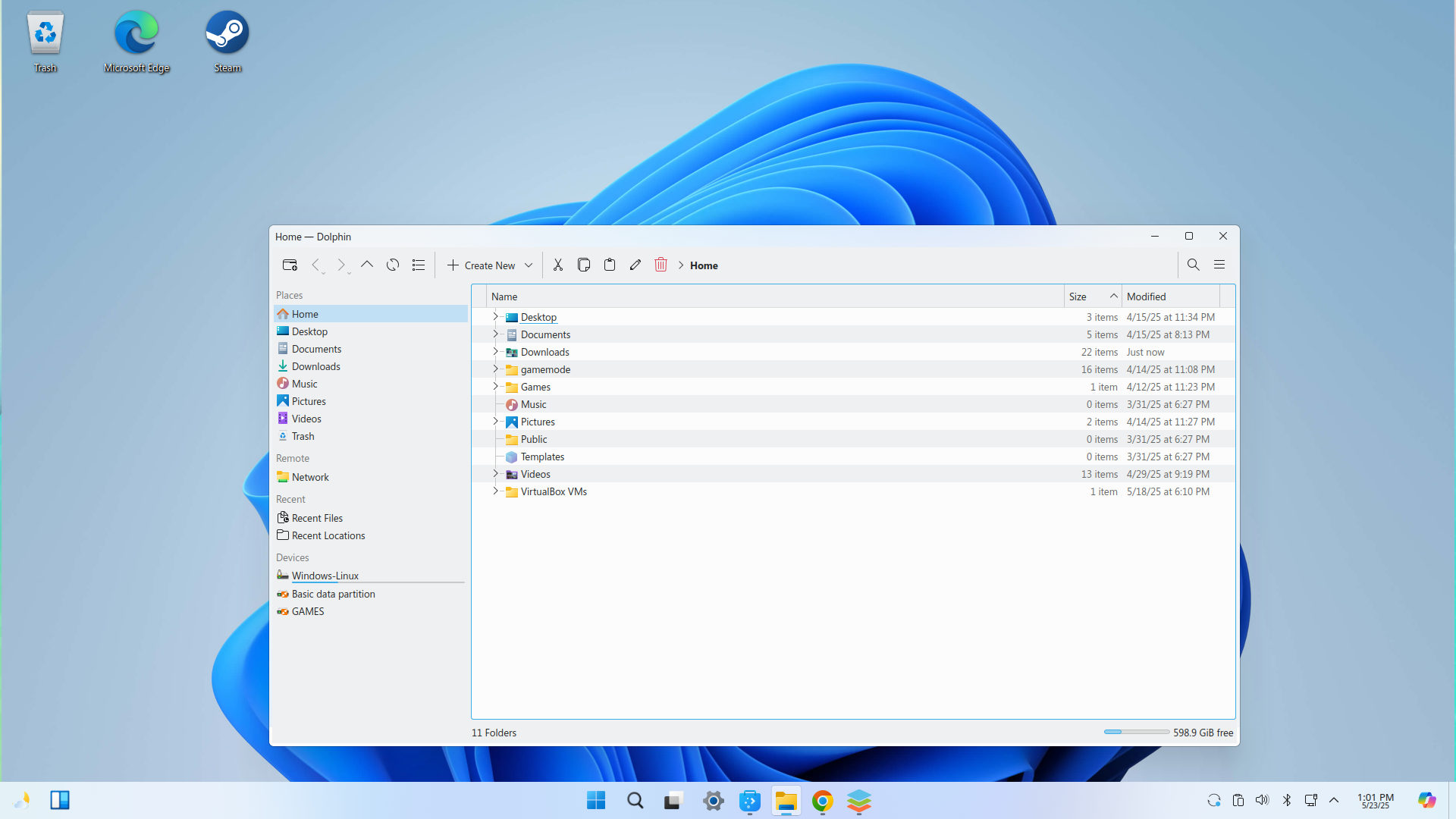Open Basic data partition device
1456x819 pixels.
point(371,594)
